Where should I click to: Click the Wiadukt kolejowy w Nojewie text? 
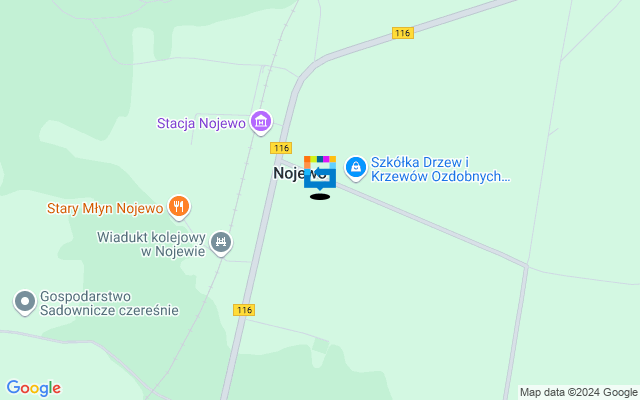(x=151, y=244)
